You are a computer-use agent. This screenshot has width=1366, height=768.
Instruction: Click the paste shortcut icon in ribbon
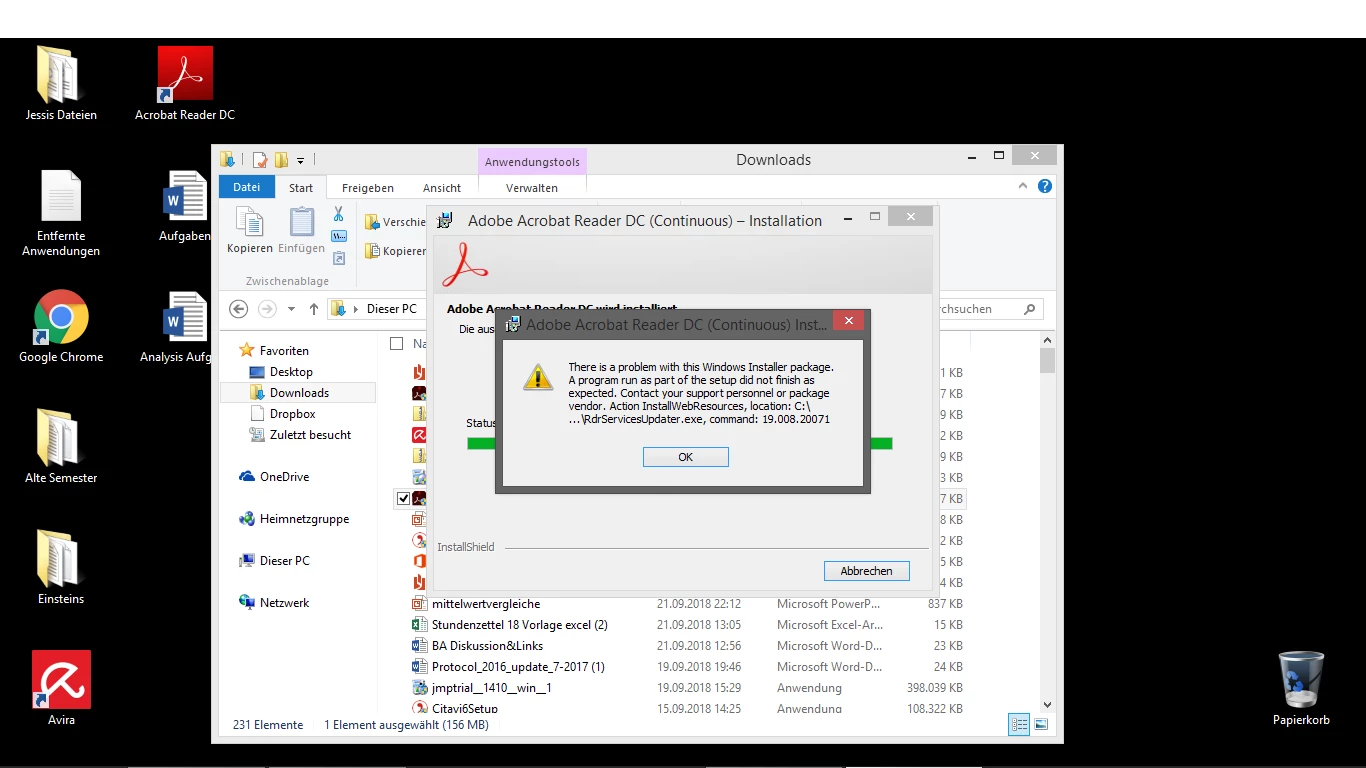pos(338,258)
